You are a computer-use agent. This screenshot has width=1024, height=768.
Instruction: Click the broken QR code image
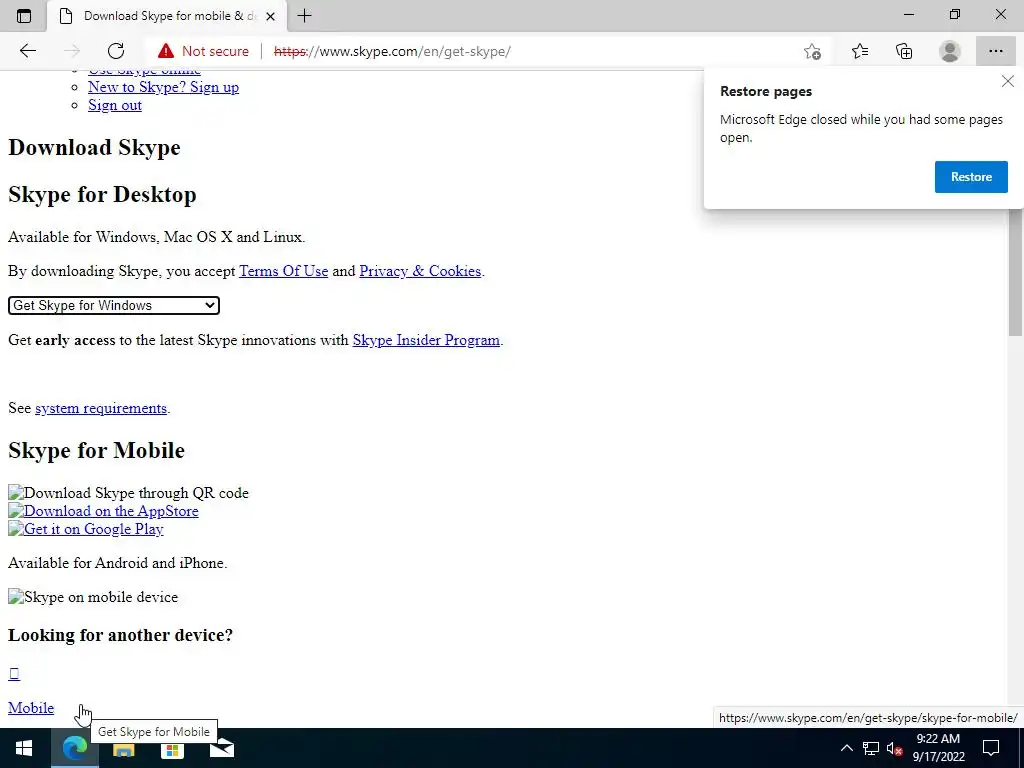(x=128, y=493)
